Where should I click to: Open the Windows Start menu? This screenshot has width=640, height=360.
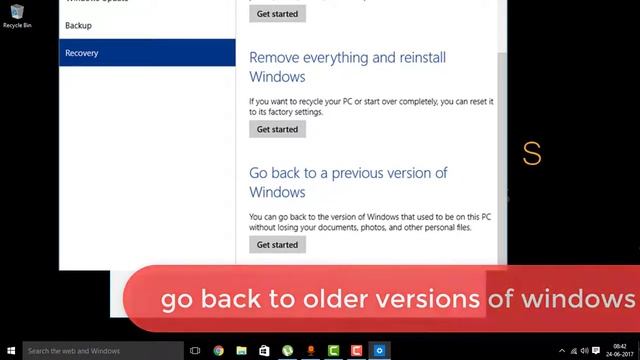pos(11,351)
